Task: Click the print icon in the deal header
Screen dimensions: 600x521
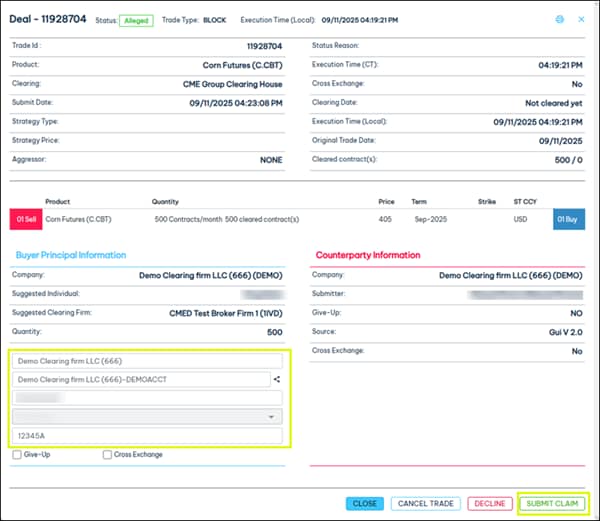Action: [x=559, y=19]
